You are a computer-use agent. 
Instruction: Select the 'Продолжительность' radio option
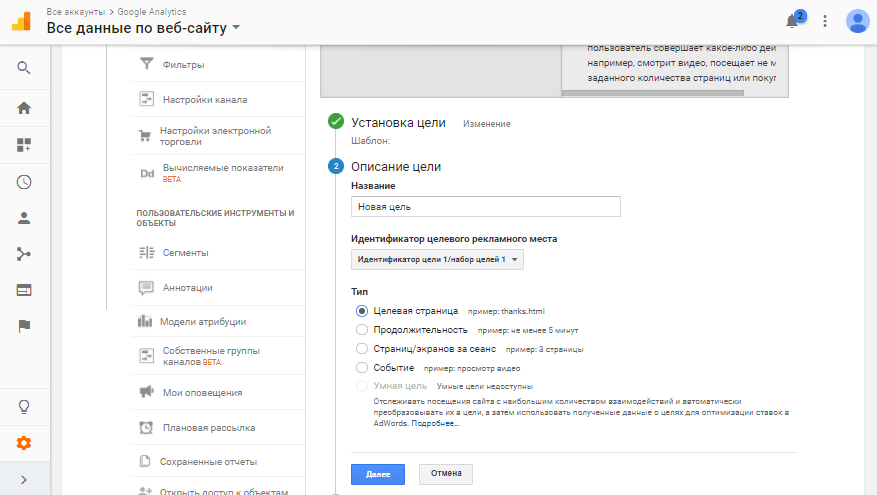click(362, 330)
